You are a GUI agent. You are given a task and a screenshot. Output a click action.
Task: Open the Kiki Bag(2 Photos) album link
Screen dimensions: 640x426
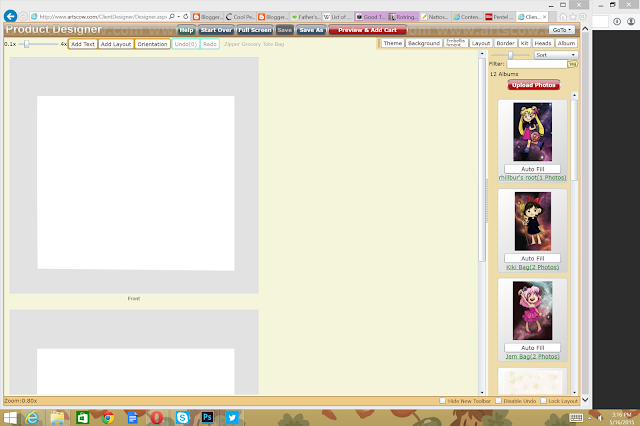(532, 267)
